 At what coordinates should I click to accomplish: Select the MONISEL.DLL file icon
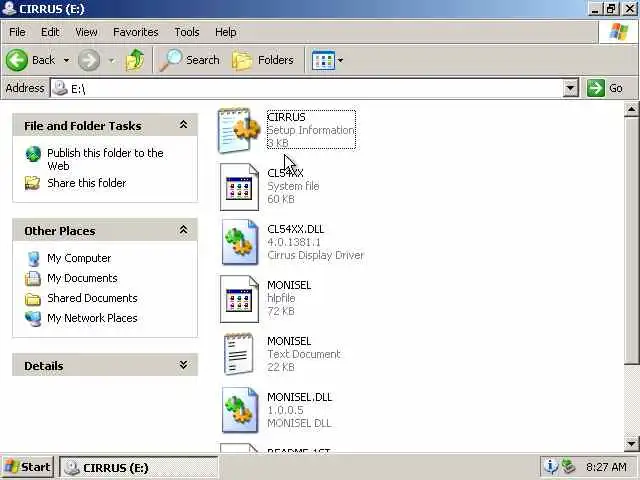240,410
